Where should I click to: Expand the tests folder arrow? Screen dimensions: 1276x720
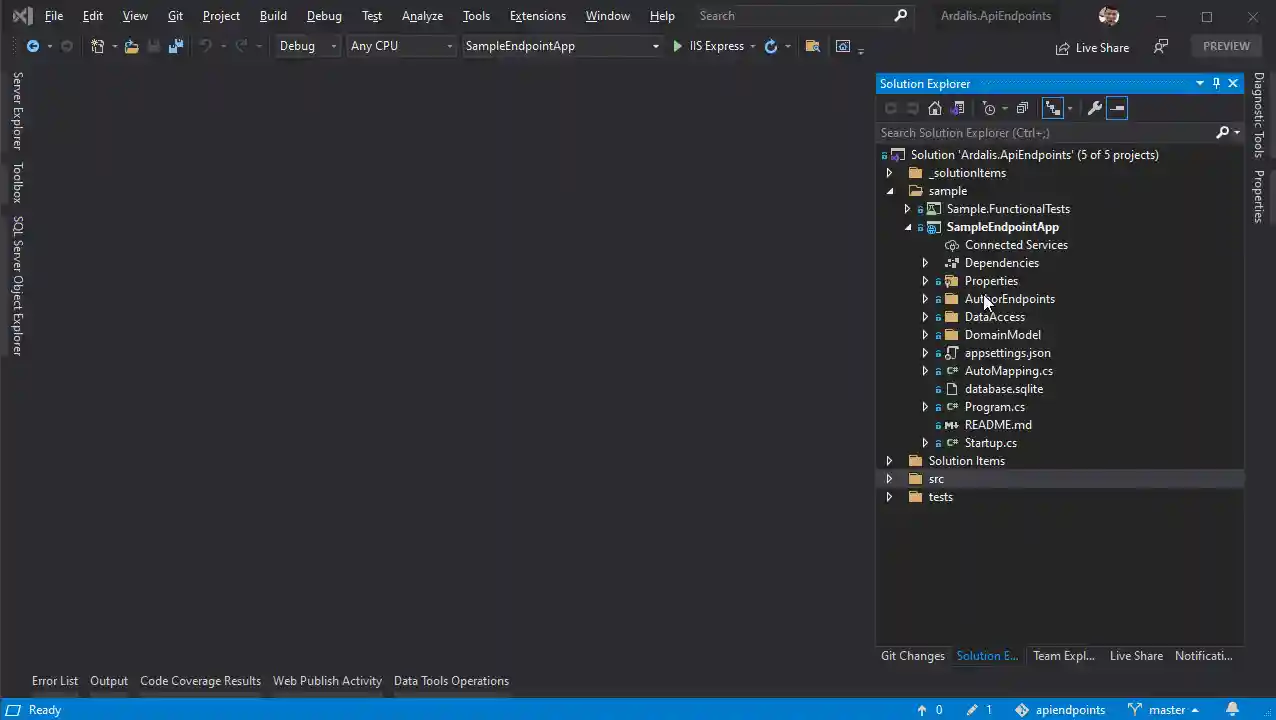click(890, 497)
